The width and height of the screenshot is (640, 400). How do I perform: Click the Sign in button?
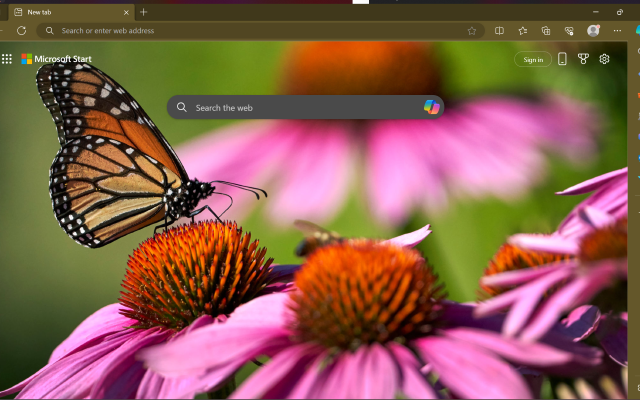533,60
